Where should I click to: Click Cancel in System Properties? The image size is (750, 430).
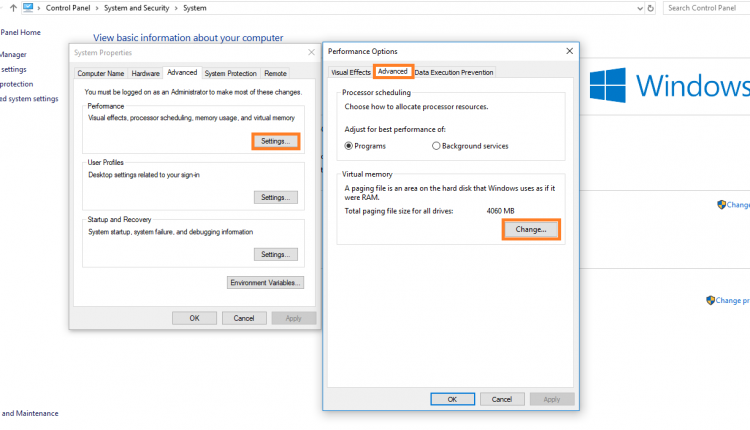pyautogui.click(x=244, y=318)
